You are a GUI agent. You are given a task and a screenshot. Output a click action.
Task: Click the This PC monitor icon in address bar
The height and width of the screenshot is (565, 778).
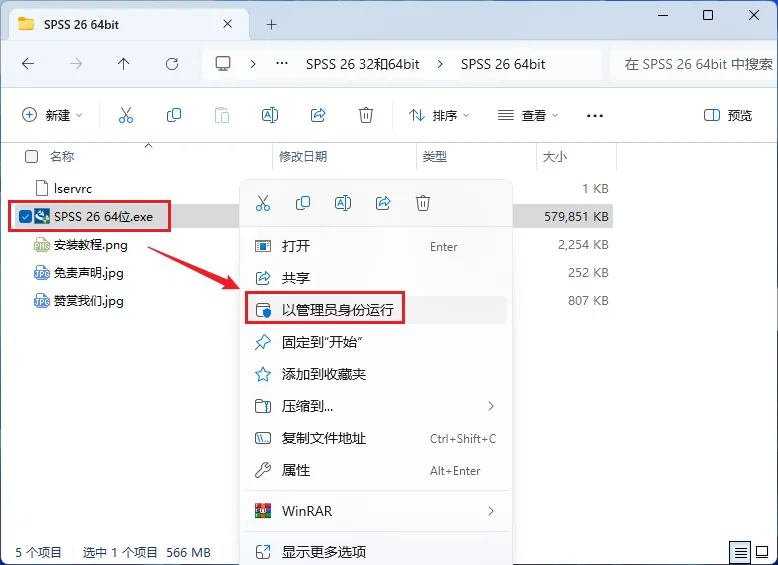223,63
